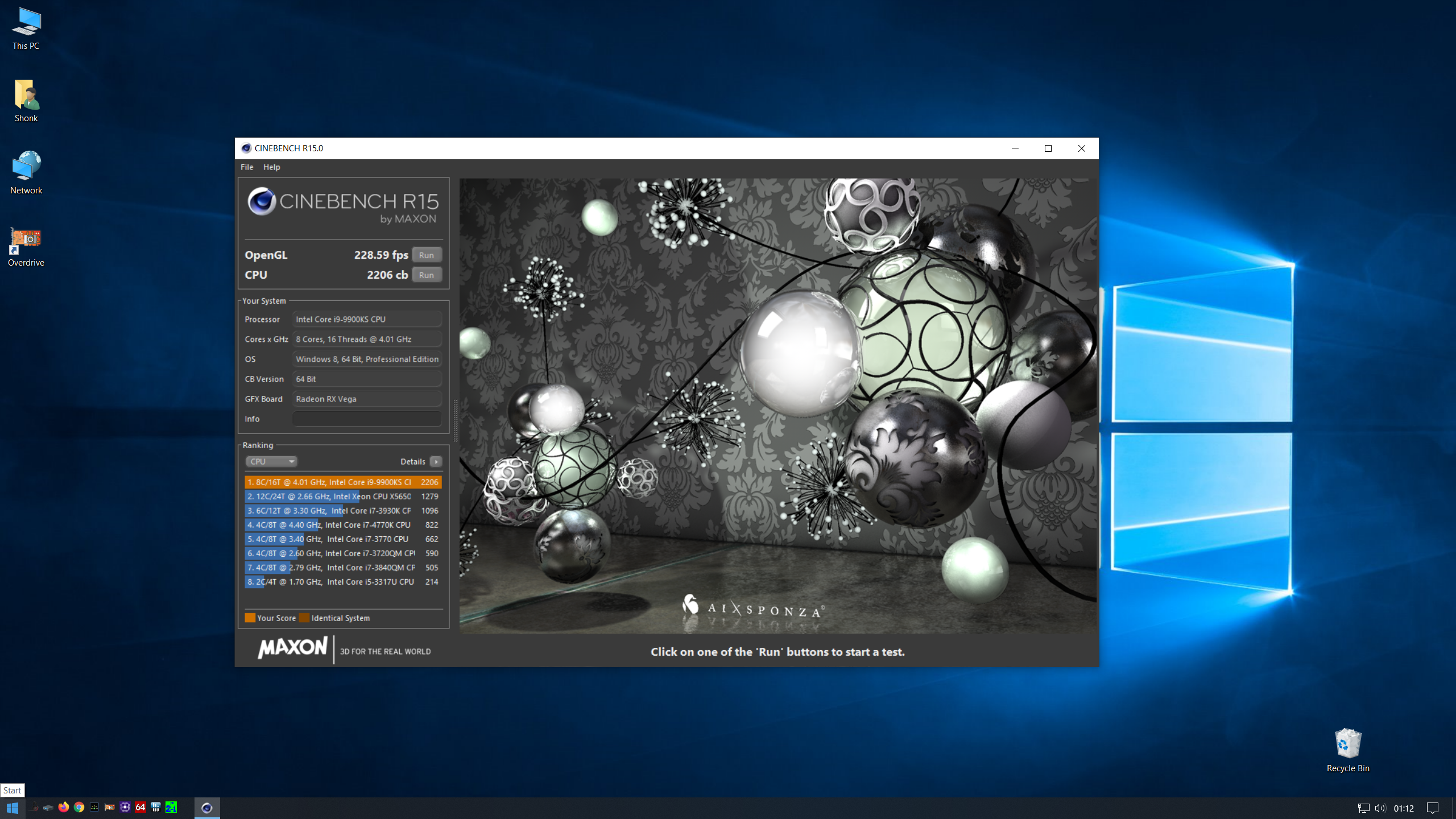
Task: Minimize the Cinebench window
Action: click(x=1015, y=148)
